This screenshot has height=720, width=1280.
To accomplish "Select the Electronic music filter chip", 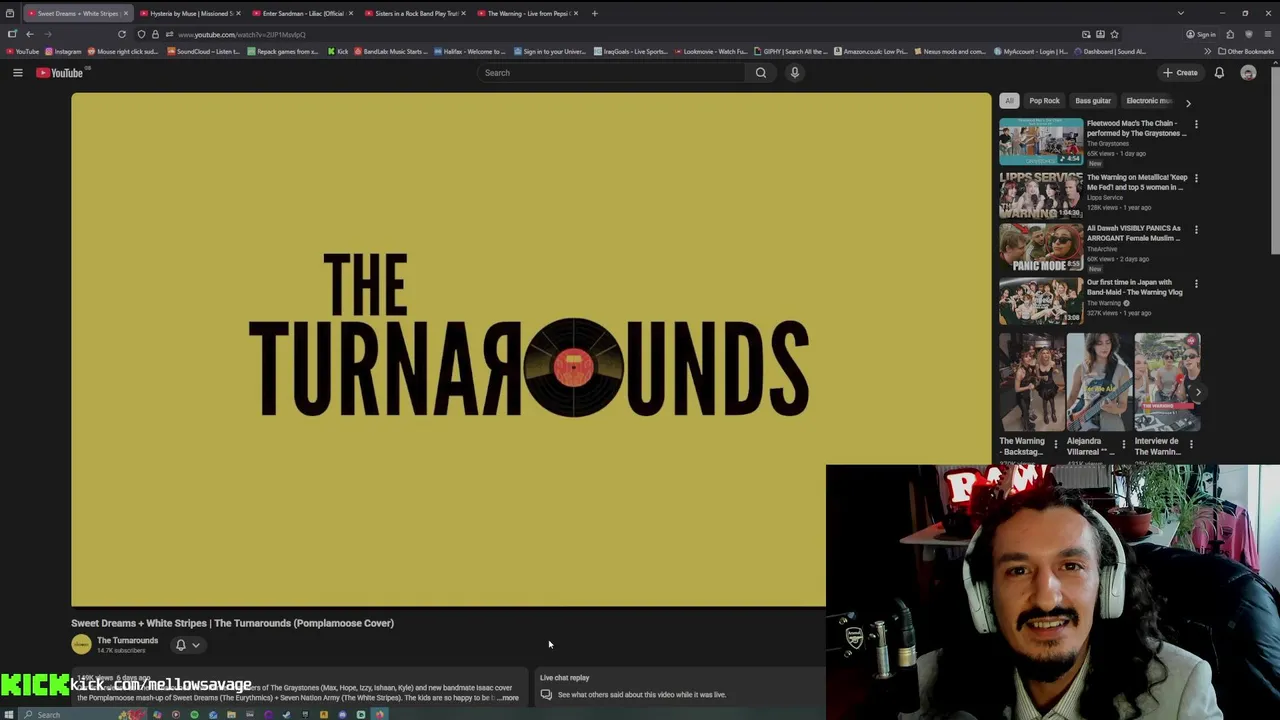I will point(1148,101).
